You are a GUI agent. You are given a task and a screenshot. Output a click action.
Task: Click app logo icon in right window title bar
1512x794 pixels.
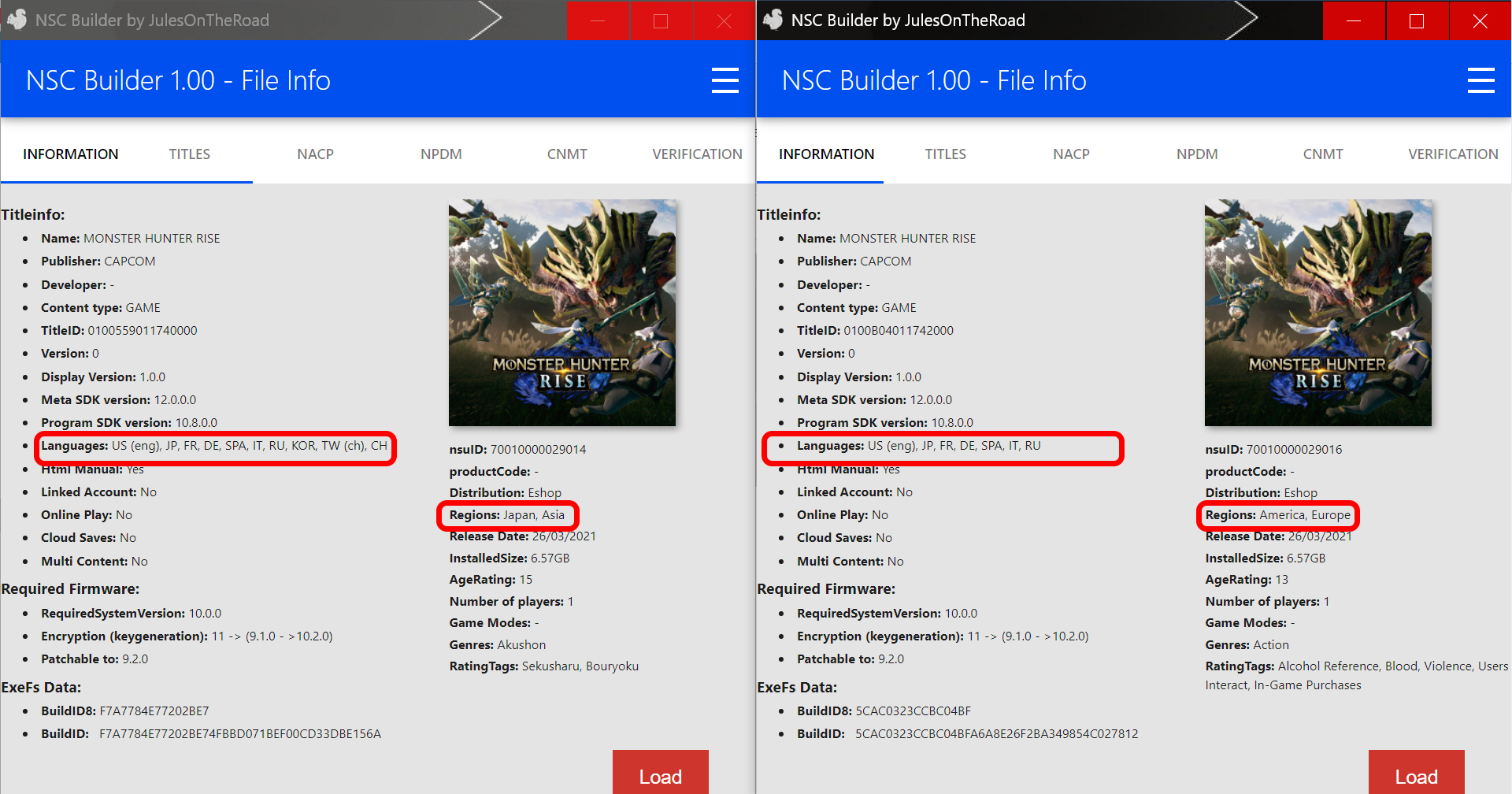(773, 20)
